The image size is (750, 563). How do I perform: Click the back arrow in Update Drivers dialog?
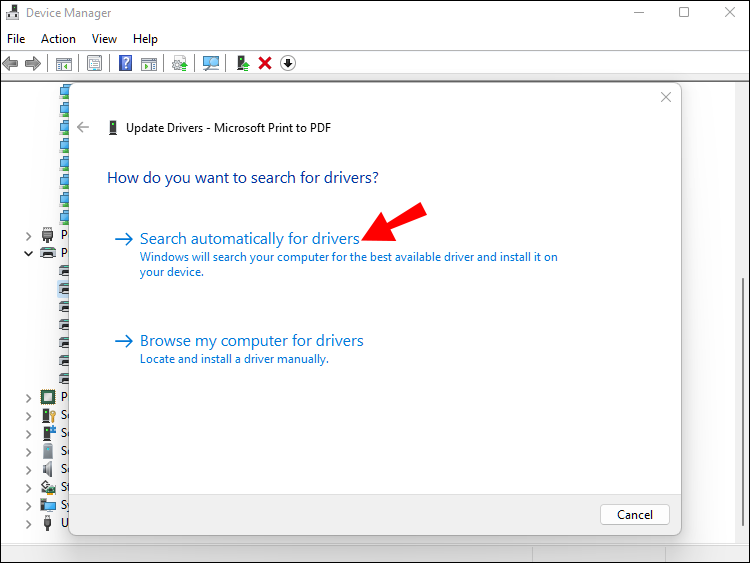tap(83, 127)
